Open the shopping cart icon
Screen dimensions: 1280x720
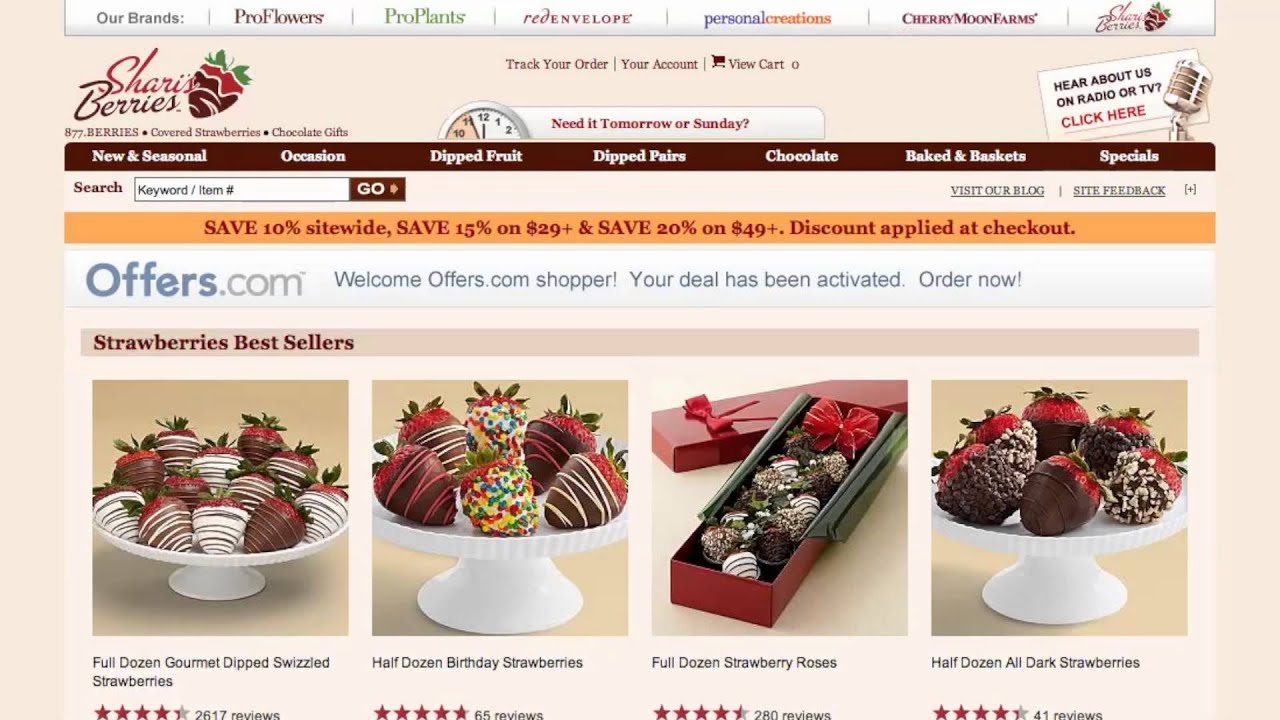pos(718,62)
